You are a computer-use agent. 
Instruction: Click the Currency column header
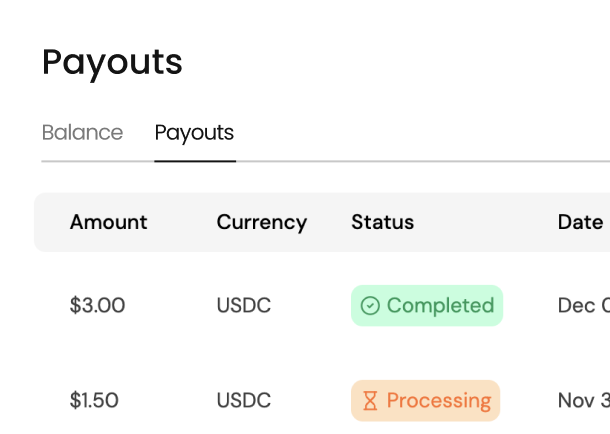coord(261,222)
